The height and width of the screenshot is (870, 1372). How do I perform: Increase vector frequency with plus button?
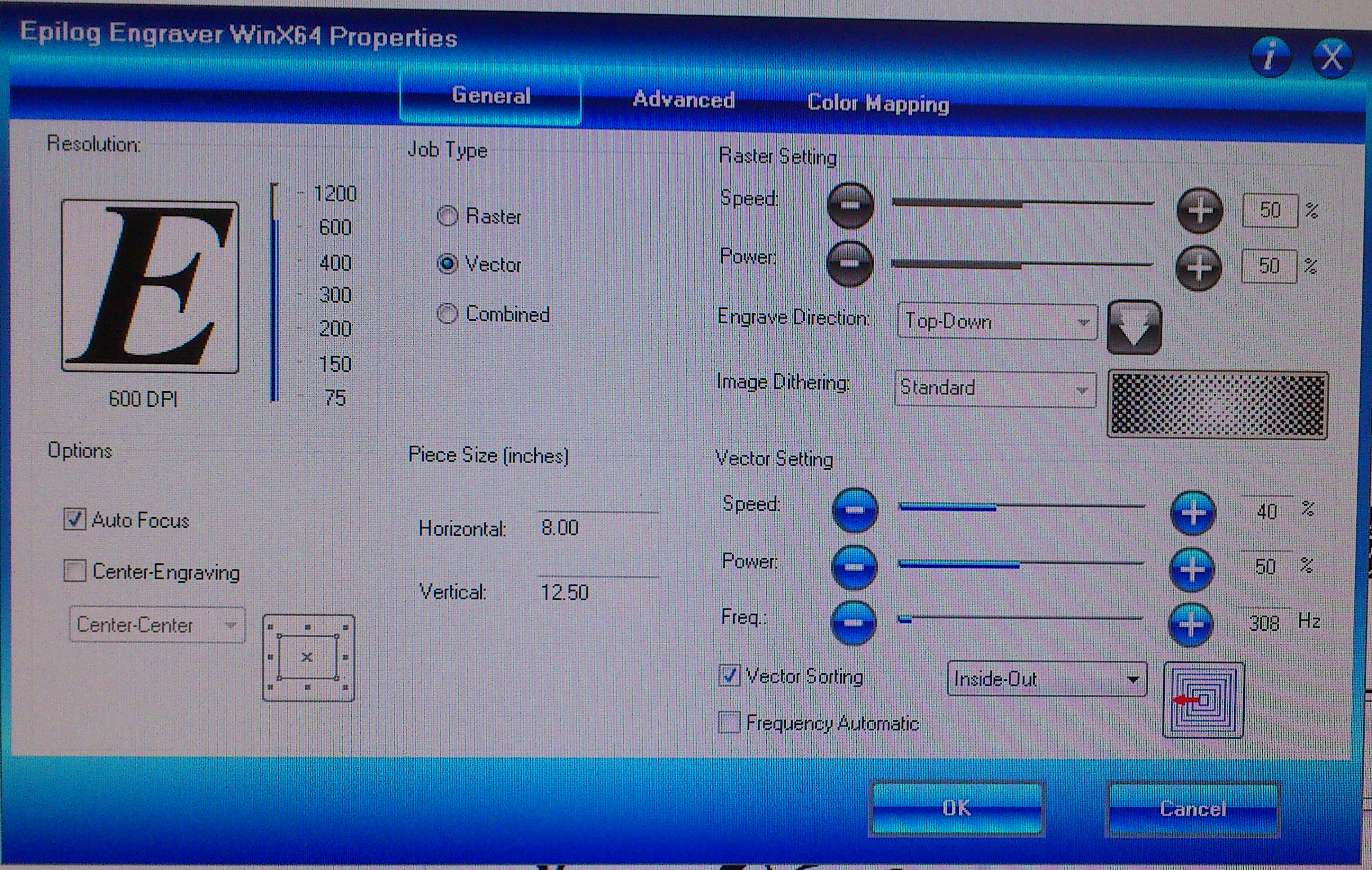pos(1190,625)
